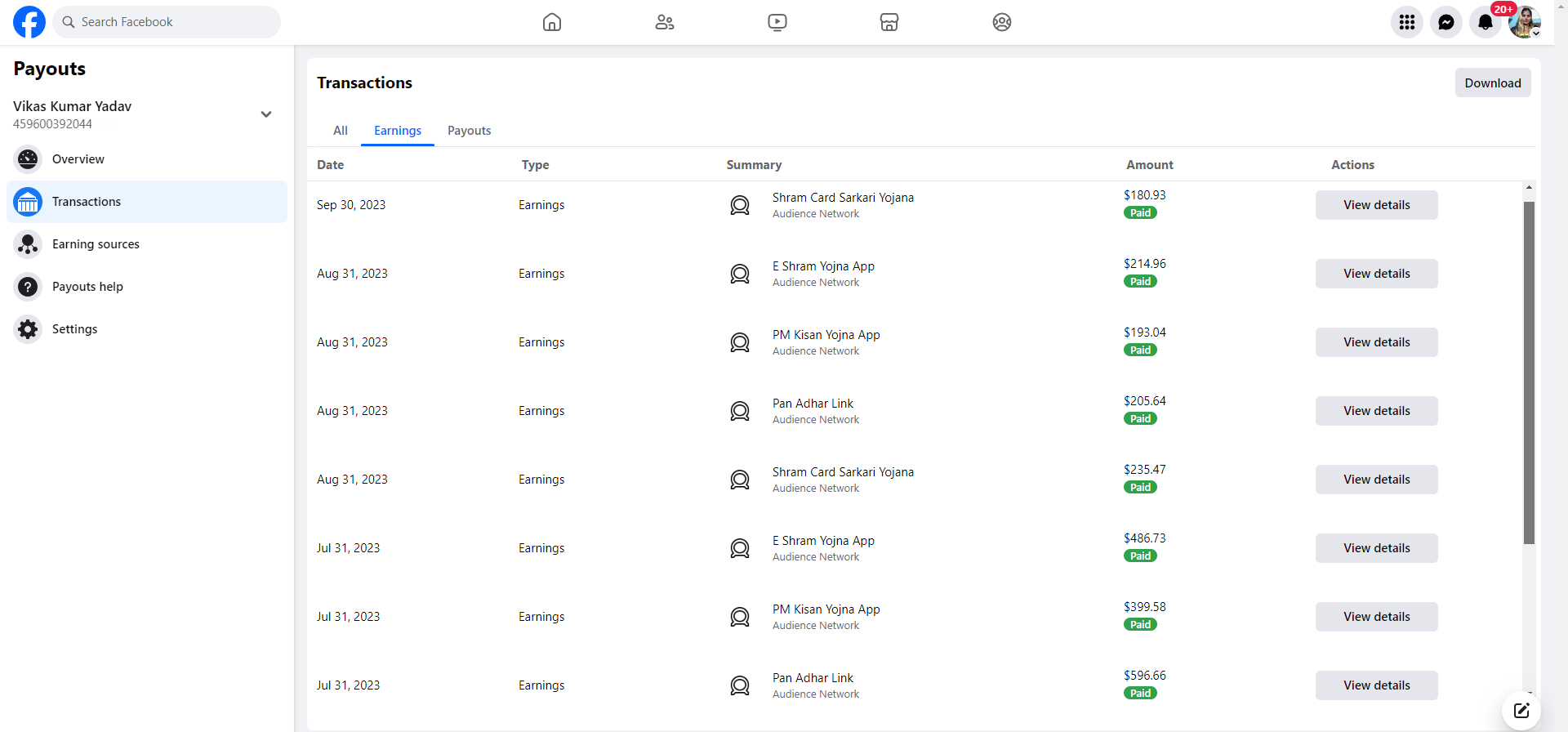Open the Watch video icon

(x=777, y=22)
